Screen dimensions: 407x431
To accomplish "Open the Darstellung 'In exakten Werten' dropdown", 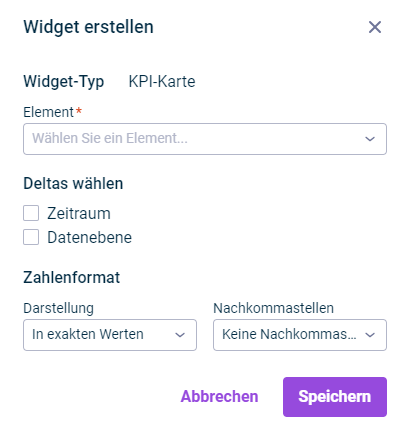I will click(x=110, y=335).
